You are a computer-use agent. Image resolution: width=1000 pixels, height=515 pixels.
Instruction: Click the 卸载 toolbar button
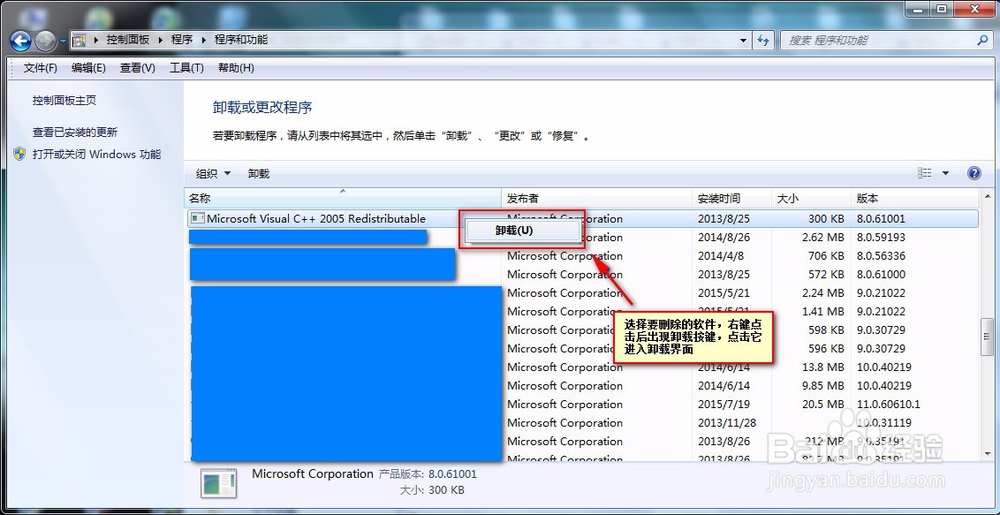[x=258, y=173]
